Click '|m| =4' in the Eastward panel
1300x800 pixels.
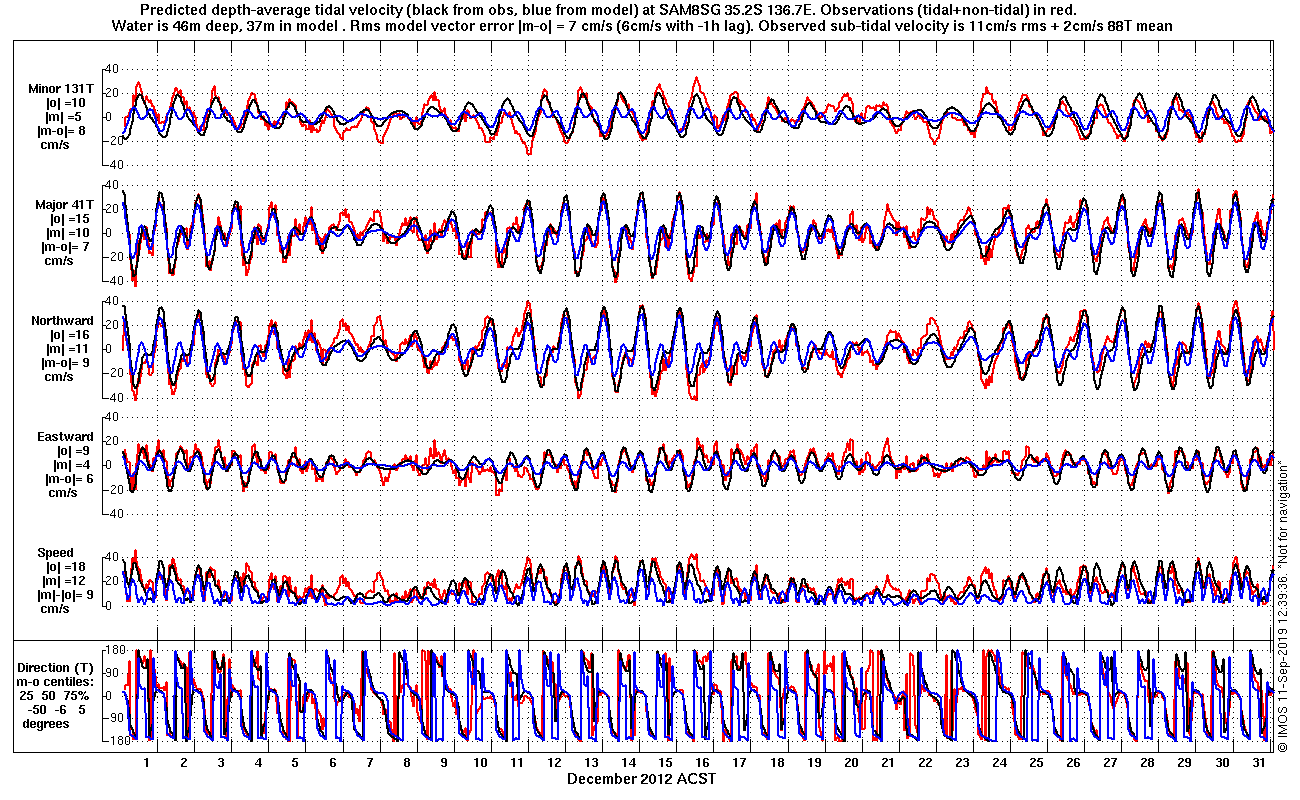point(70,465)
